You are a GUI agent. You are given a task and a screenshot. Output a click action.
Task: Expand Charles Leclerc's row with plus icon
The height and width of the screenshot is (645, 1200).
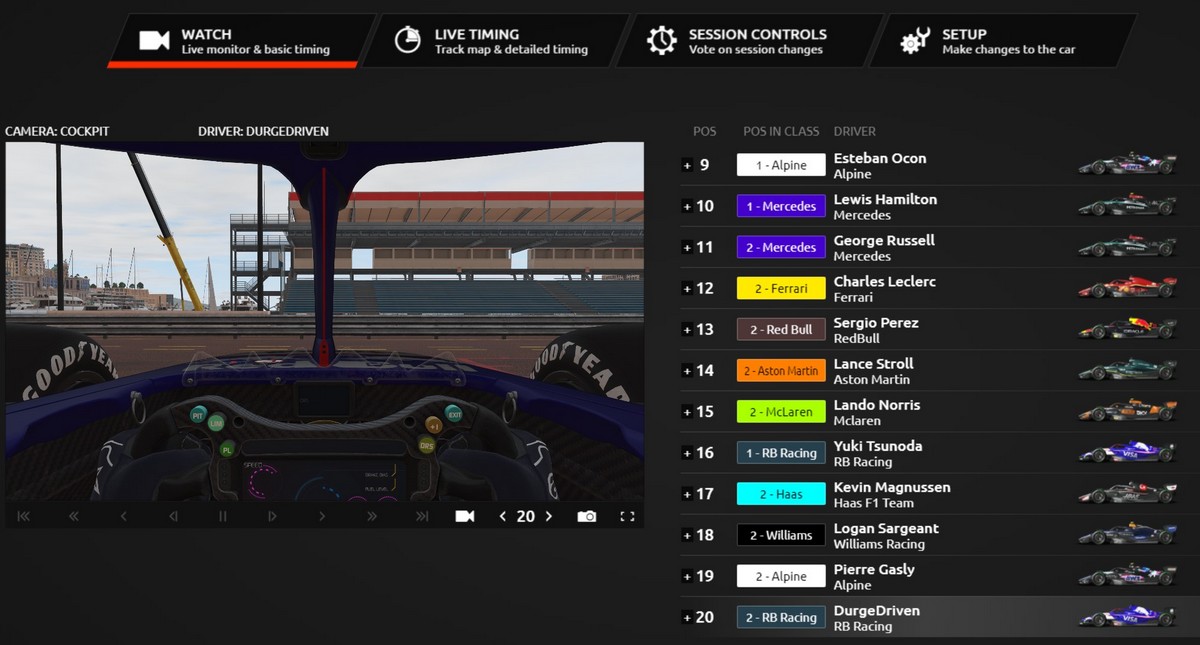tap(687, 288)
